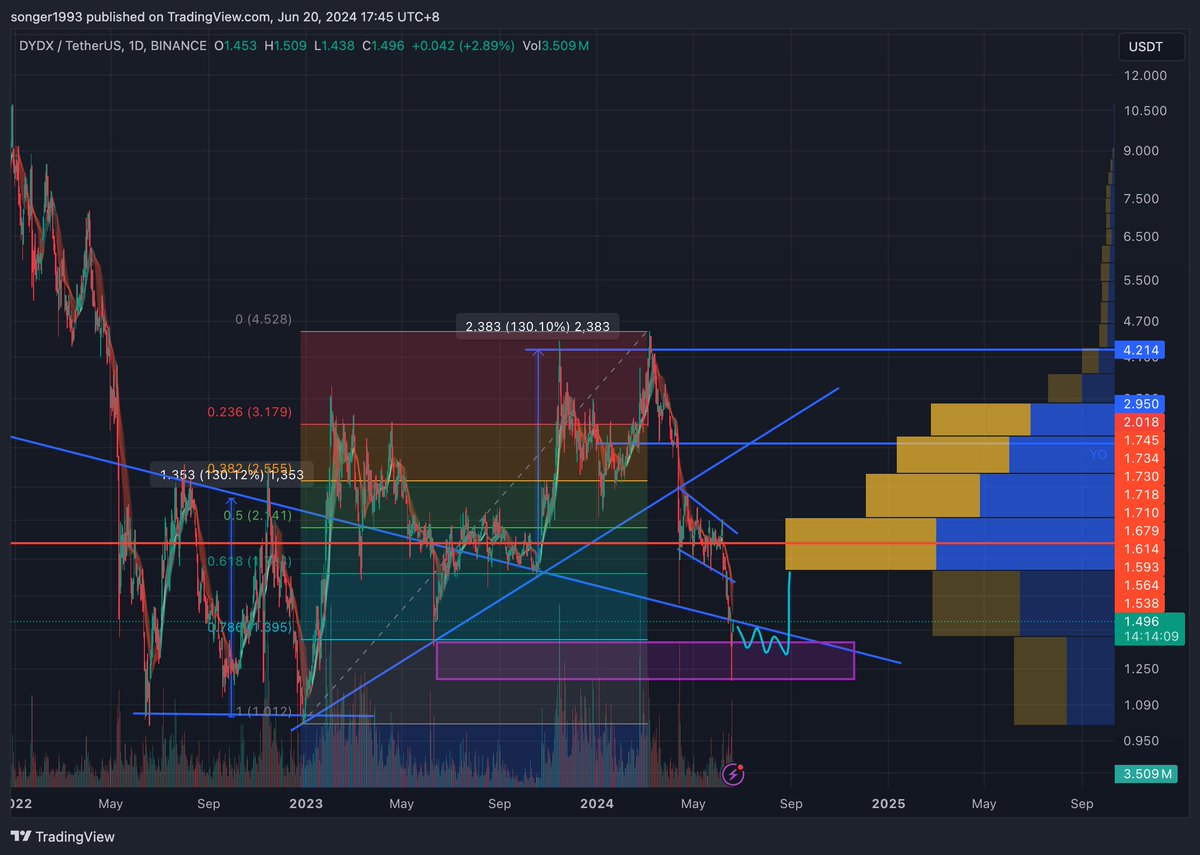The height and width of the screenshot is (855, 1200).
Task: Click the 0.618 Fibonacci retracement level label
Action: (x=247, y=561)
